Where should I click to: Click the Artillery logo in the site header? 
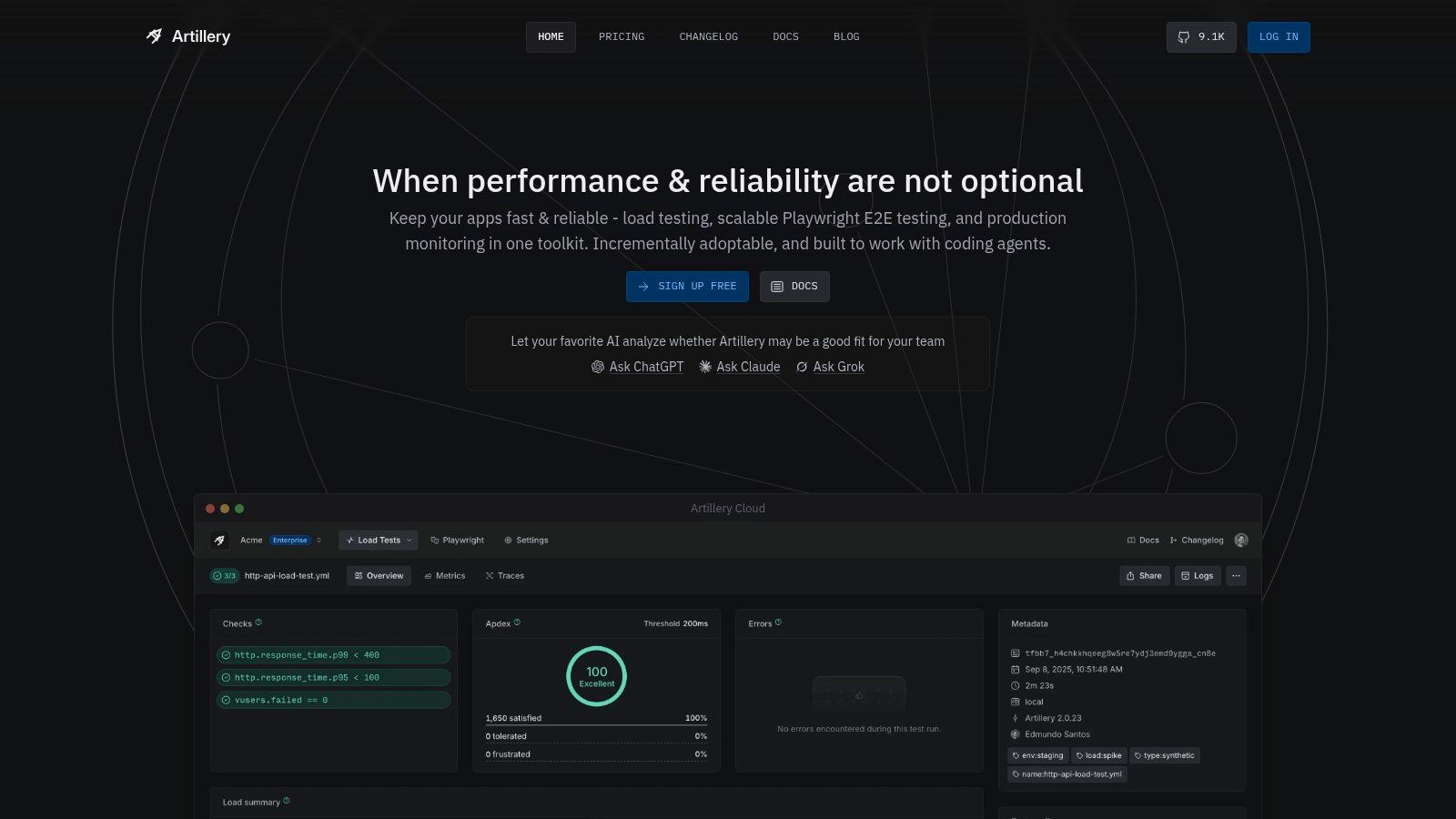(188, 36)
